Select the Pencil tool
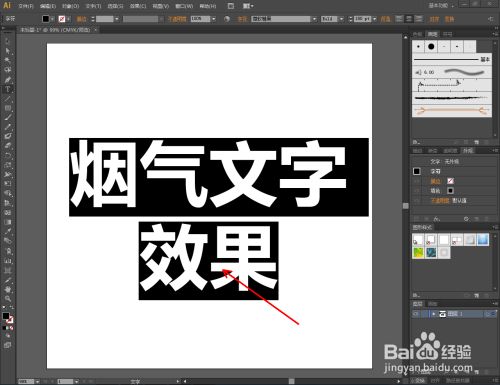The width and height of the screenshot is (500, 385). pyautogui.click(x=8, y=127)
